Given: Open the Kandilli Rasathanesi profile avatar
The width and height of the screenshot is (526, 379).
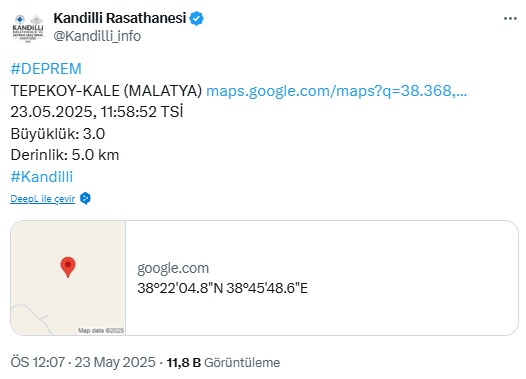Looking at the screenshot, I should point(28,28).
